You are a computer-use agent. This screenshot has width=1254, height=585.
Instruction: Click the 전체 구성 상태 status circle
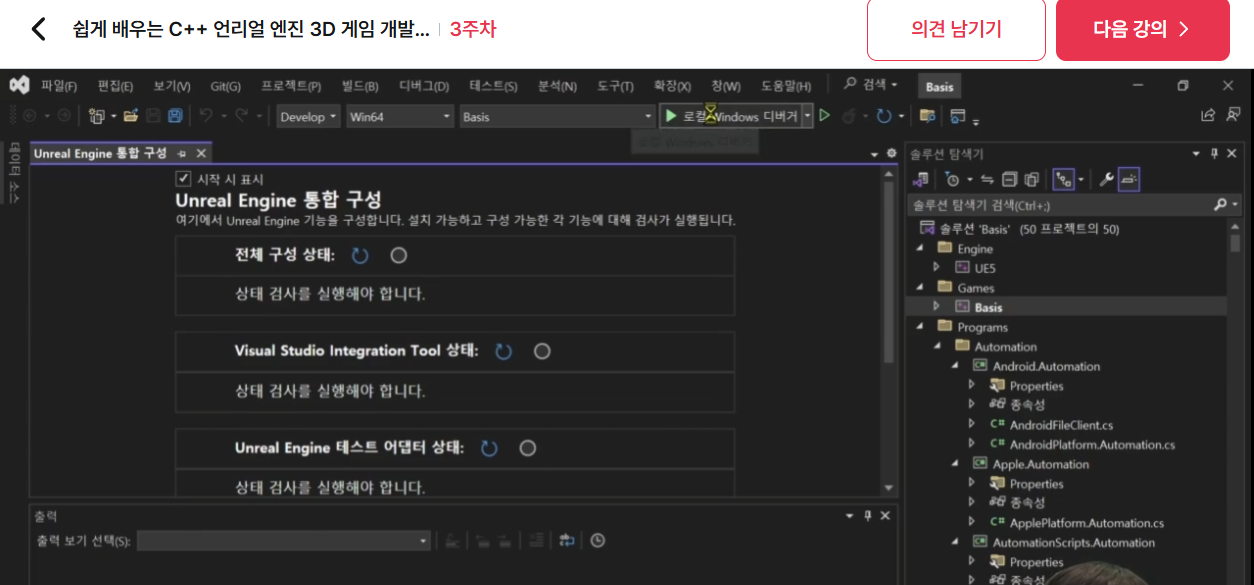(399, 256)
